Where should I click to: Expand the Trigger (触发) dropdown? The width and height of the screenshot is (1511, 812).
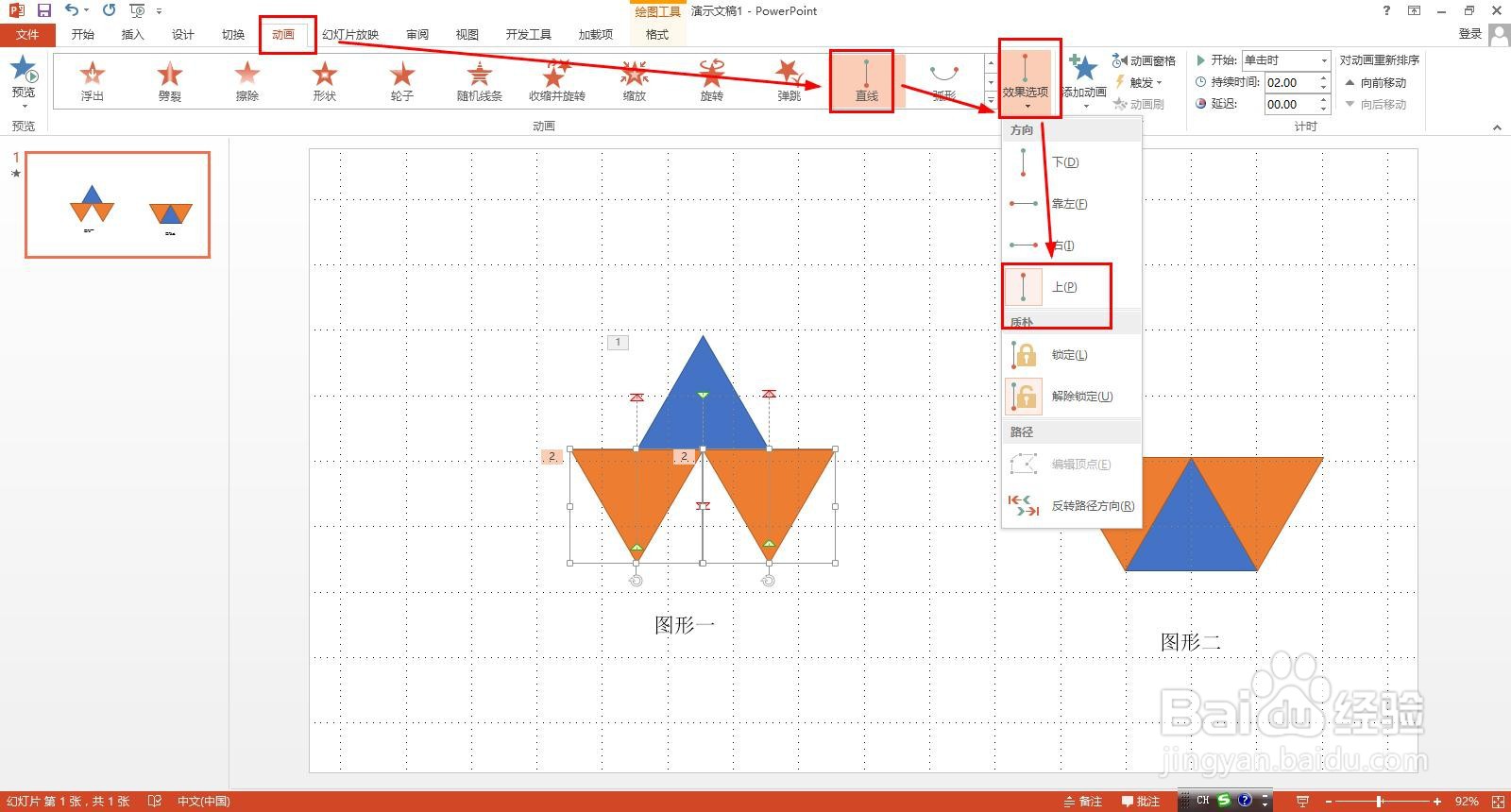coord(1138,83)
